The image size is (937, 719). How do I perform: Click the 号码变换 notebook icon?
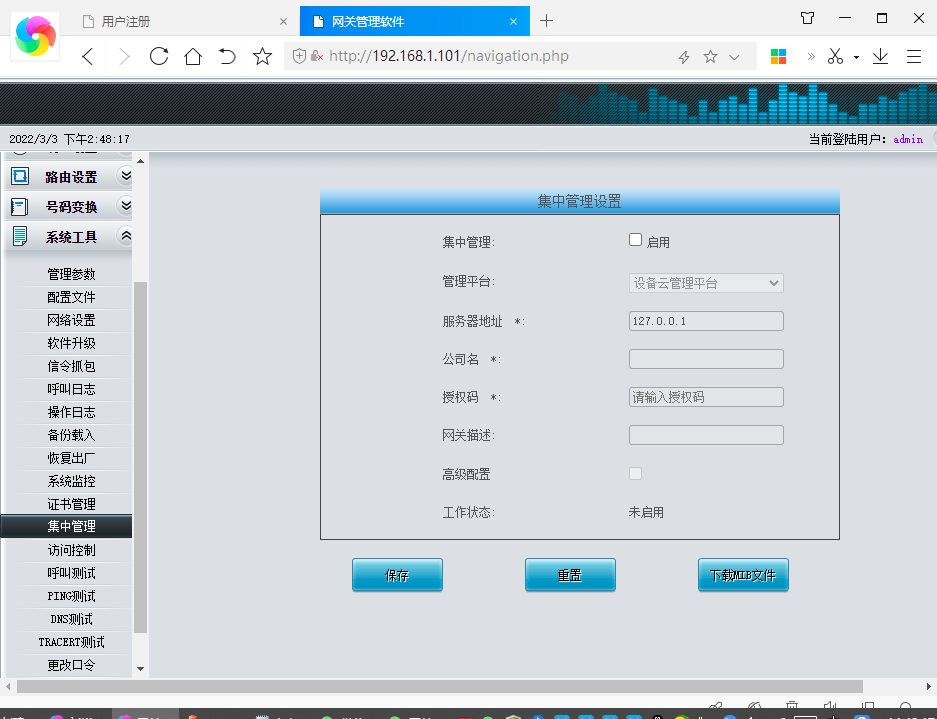point(19,207)
